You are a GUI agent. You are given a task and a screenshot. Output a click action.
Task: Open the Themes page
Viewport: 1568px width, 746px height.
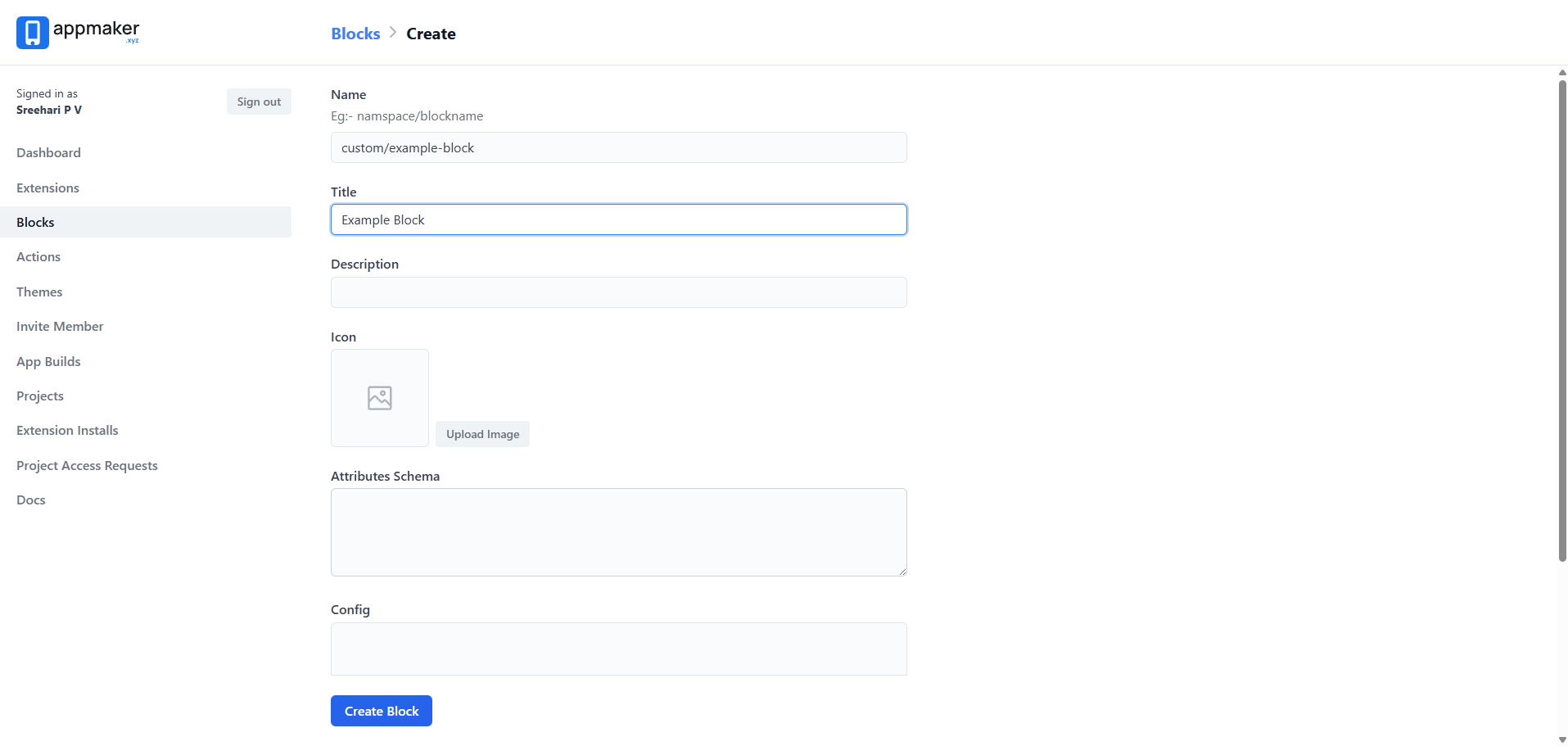click(x=38, y=292)
